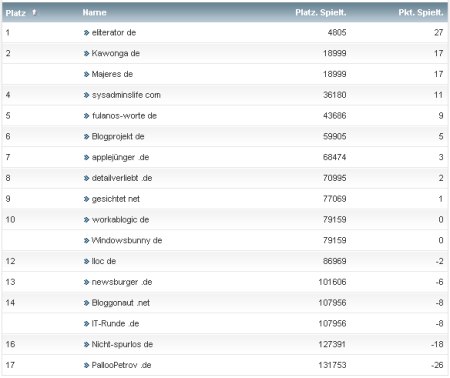The height and width of the screenshot is (378, 450).
Task: Select the points value 27
Action: click(439, 33)
